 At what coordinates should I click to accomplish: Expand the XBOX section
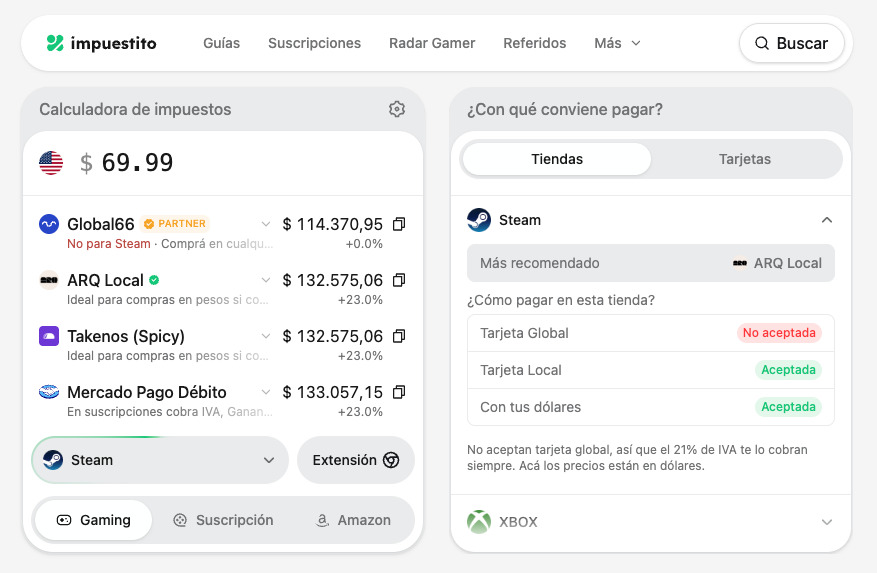click(x=650, y=522)
